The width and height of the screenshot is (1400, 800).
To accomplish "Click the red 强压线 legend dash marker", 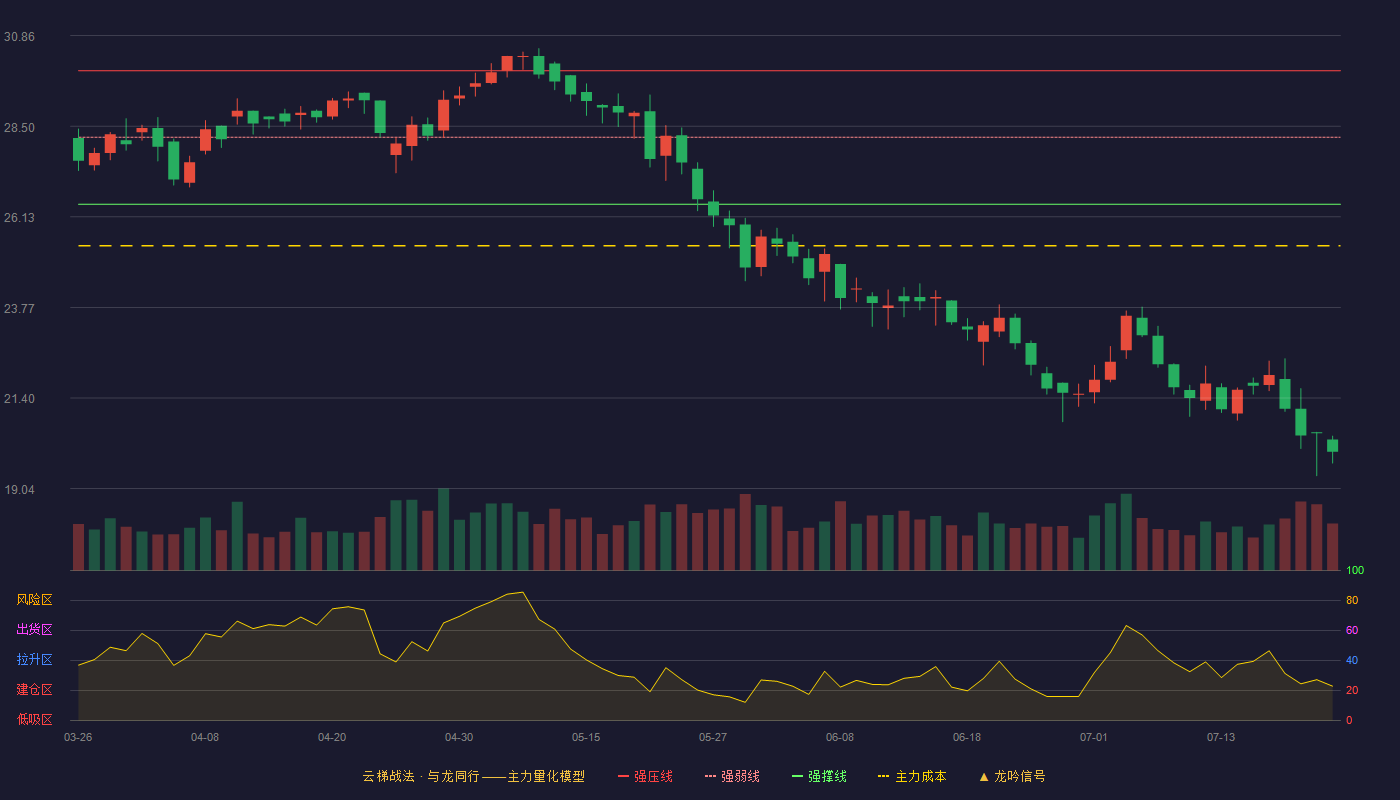I will [624, 776].
